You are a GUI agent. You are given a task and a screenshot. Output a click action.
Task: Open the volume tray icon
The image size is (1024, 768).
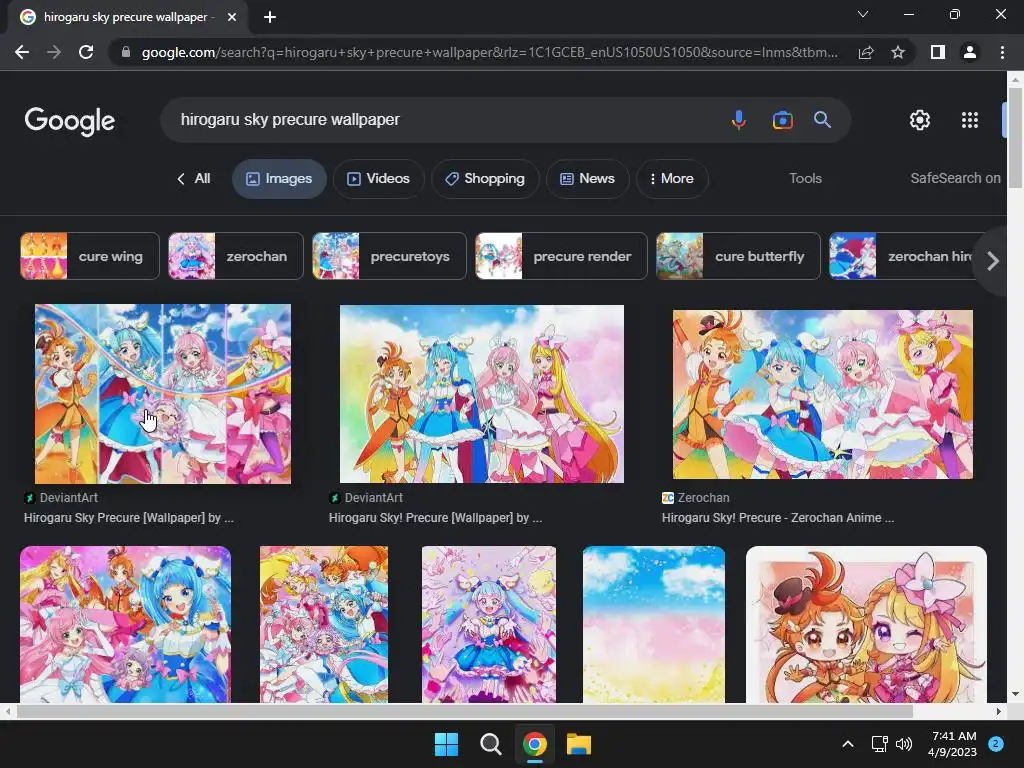pos(904,744)
